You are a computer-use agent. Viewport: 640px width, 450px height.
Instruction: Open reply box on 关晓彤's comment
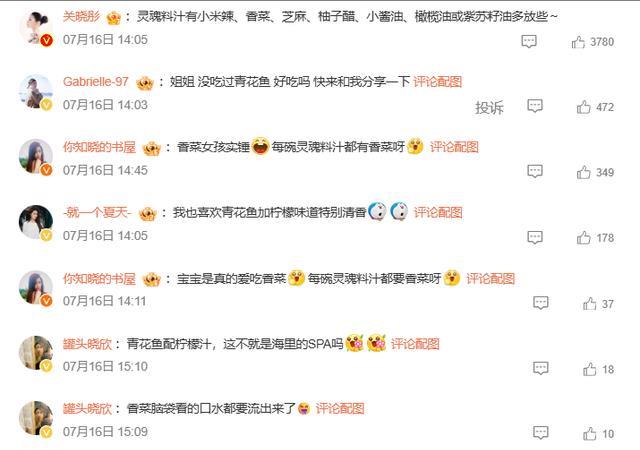point(529,41)
